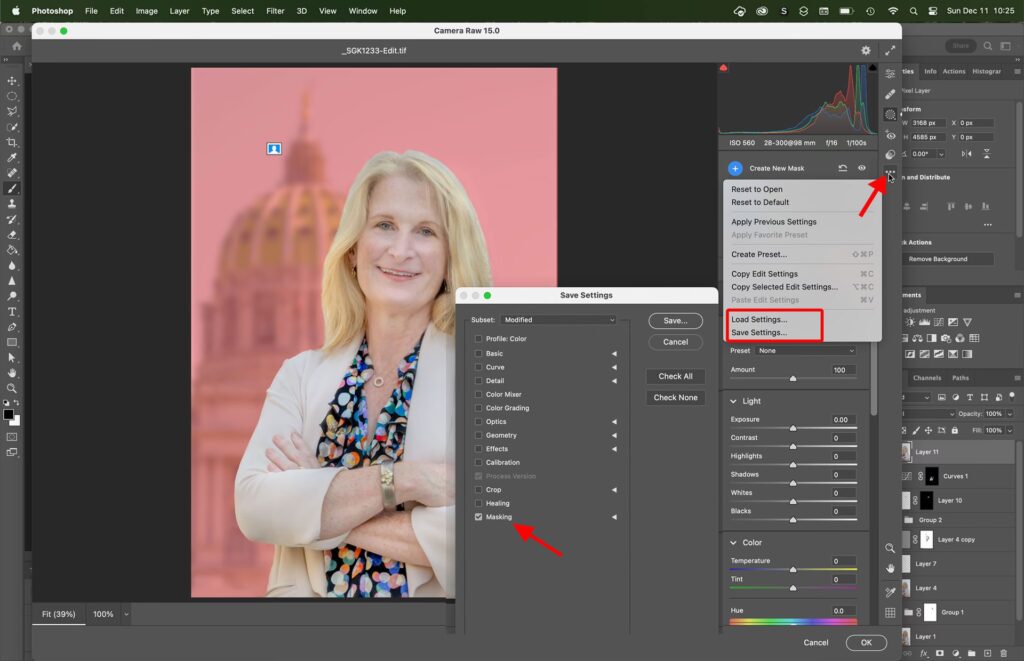Toggle Camera Raw full screen mode
This screenshot has width=1024, height=661.
890,50
